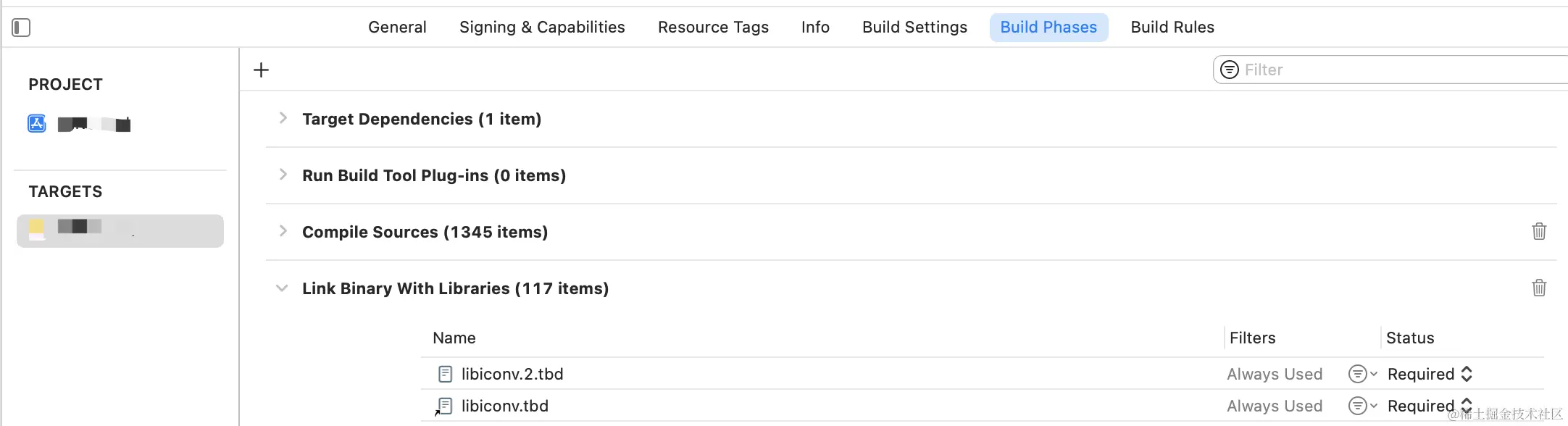The width and height of the screenshot is (1568, 426).
Task: Delete the Compile Sources phase via trash icon
Action: (x=1539, y=232)
